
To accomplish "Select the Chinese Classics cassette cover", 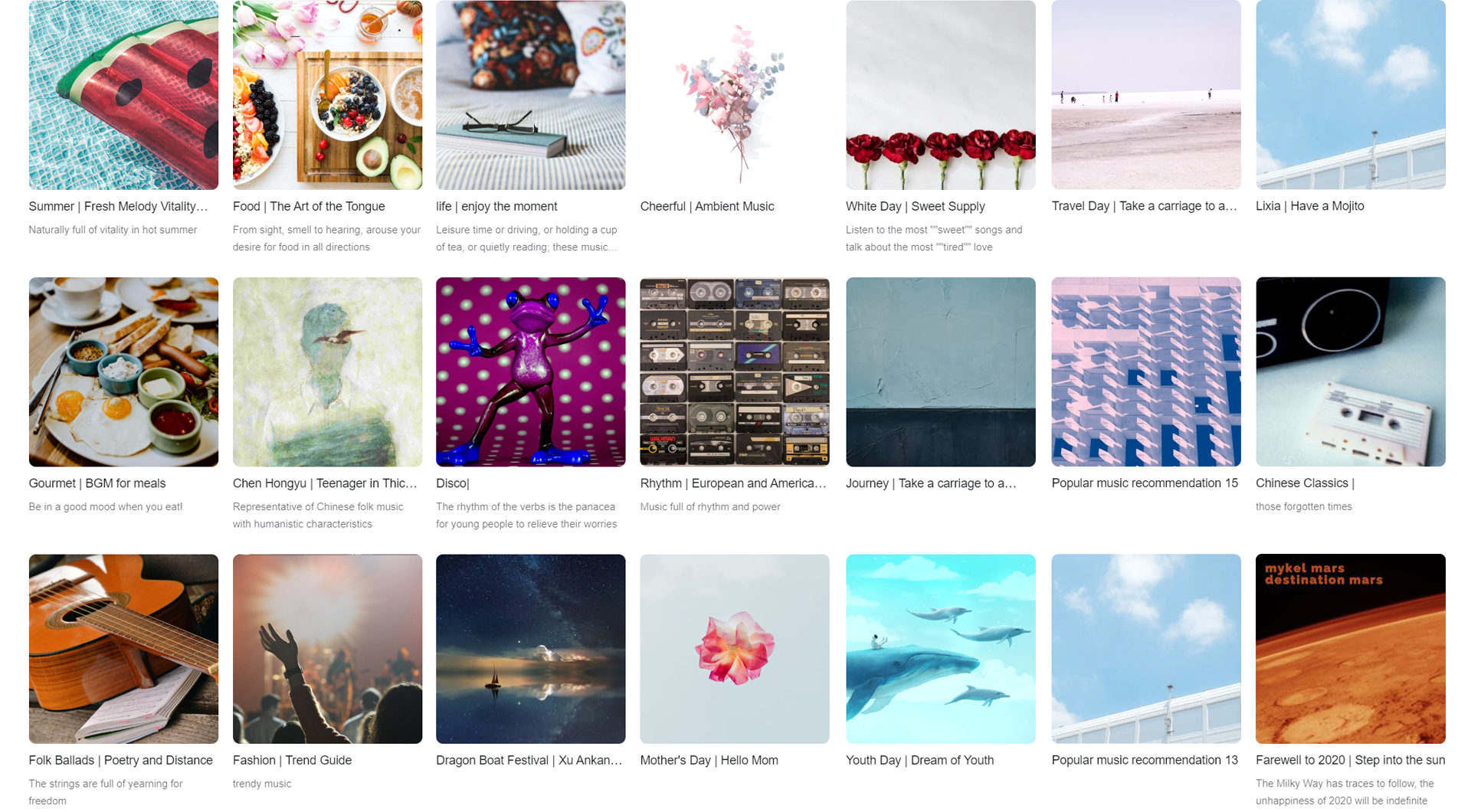I will pyautogui.click(x=1350, y=372).
